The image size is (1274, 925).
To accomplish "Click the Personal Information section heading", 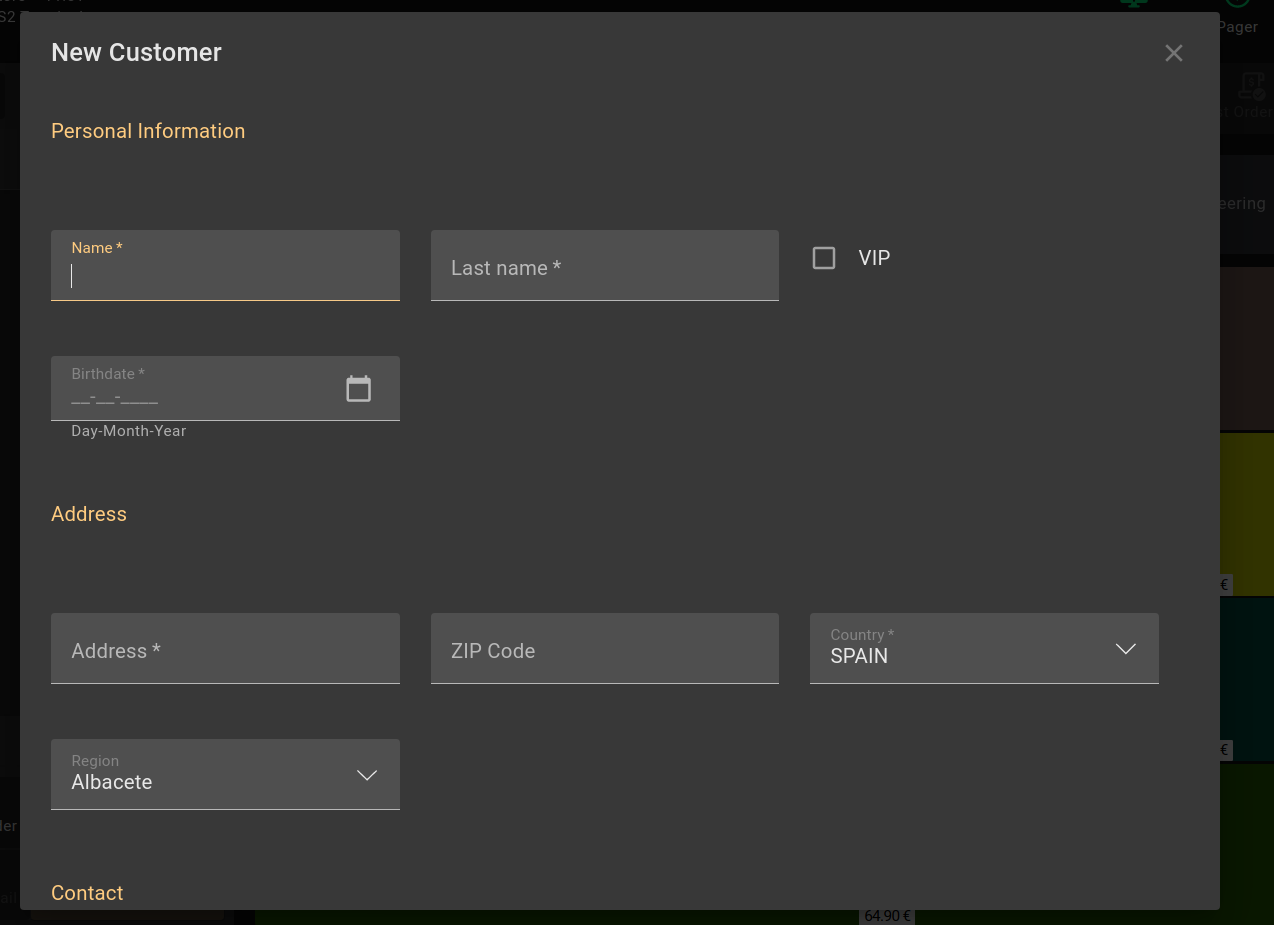I will coord(148,131).
